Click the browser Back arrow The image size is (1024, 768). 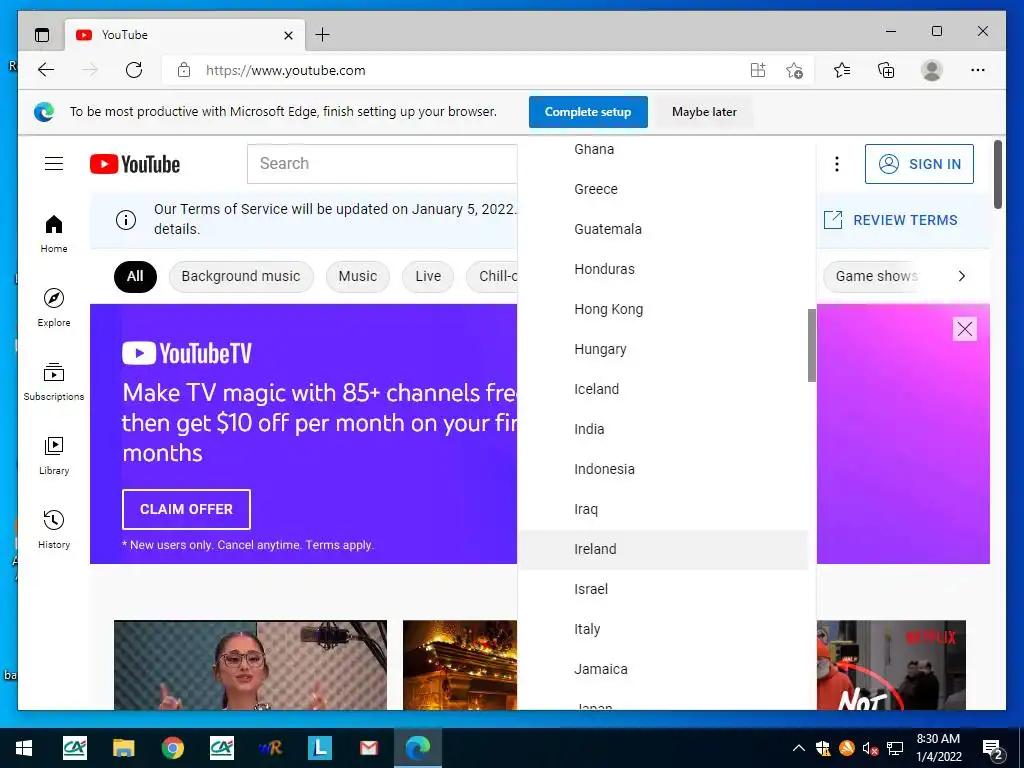[46, 70]
